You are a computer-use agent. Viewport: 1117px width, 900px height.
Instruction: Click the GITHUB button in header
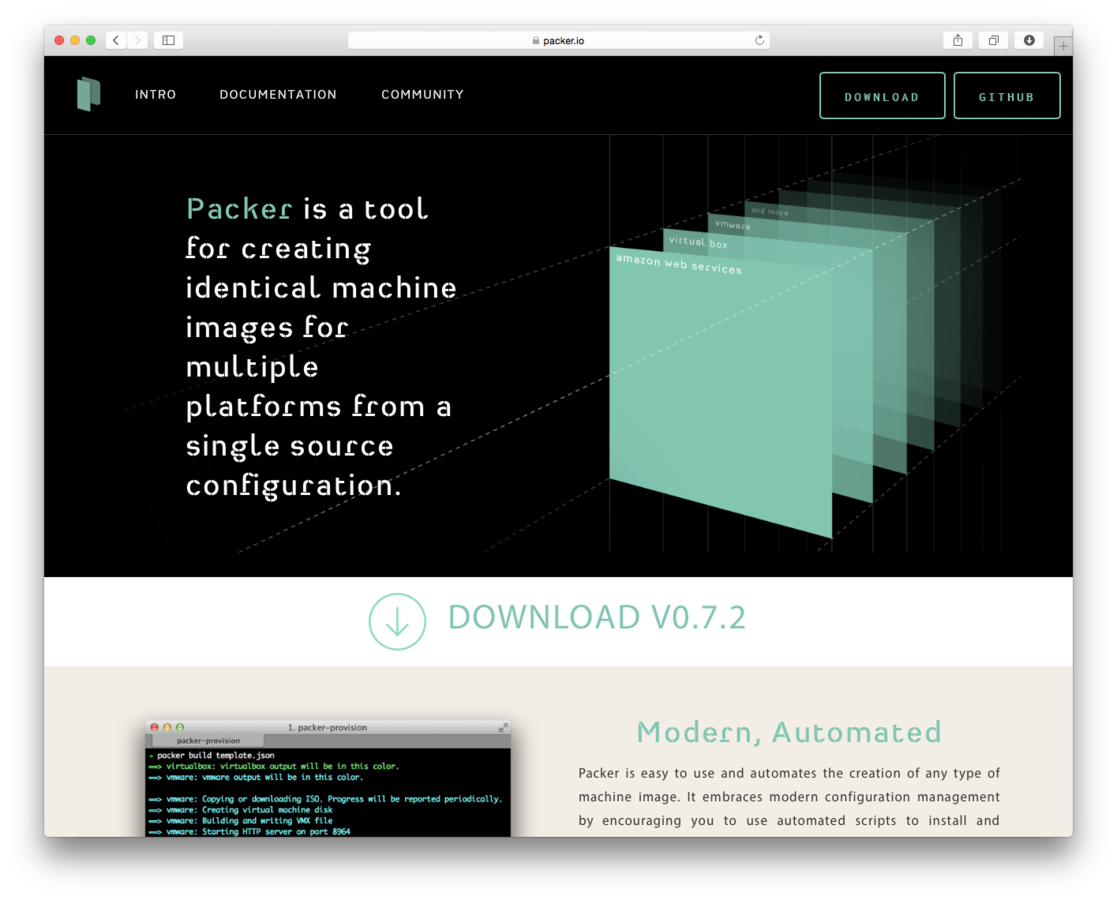[1007, 95]
